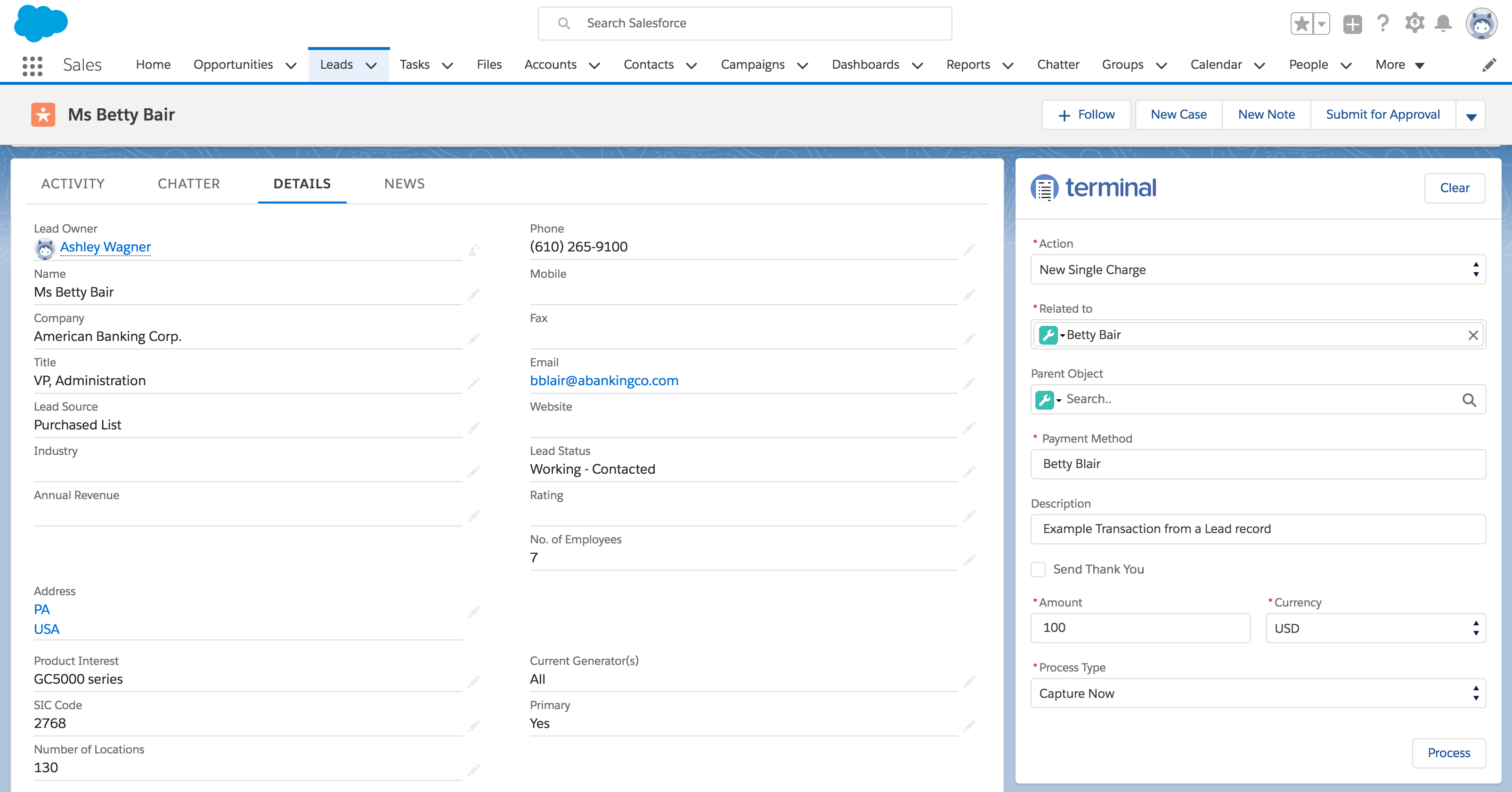Go to the Home nav item
This screenshot has width=1512, height=792.
pyautogui.click(x=153, y=65)
